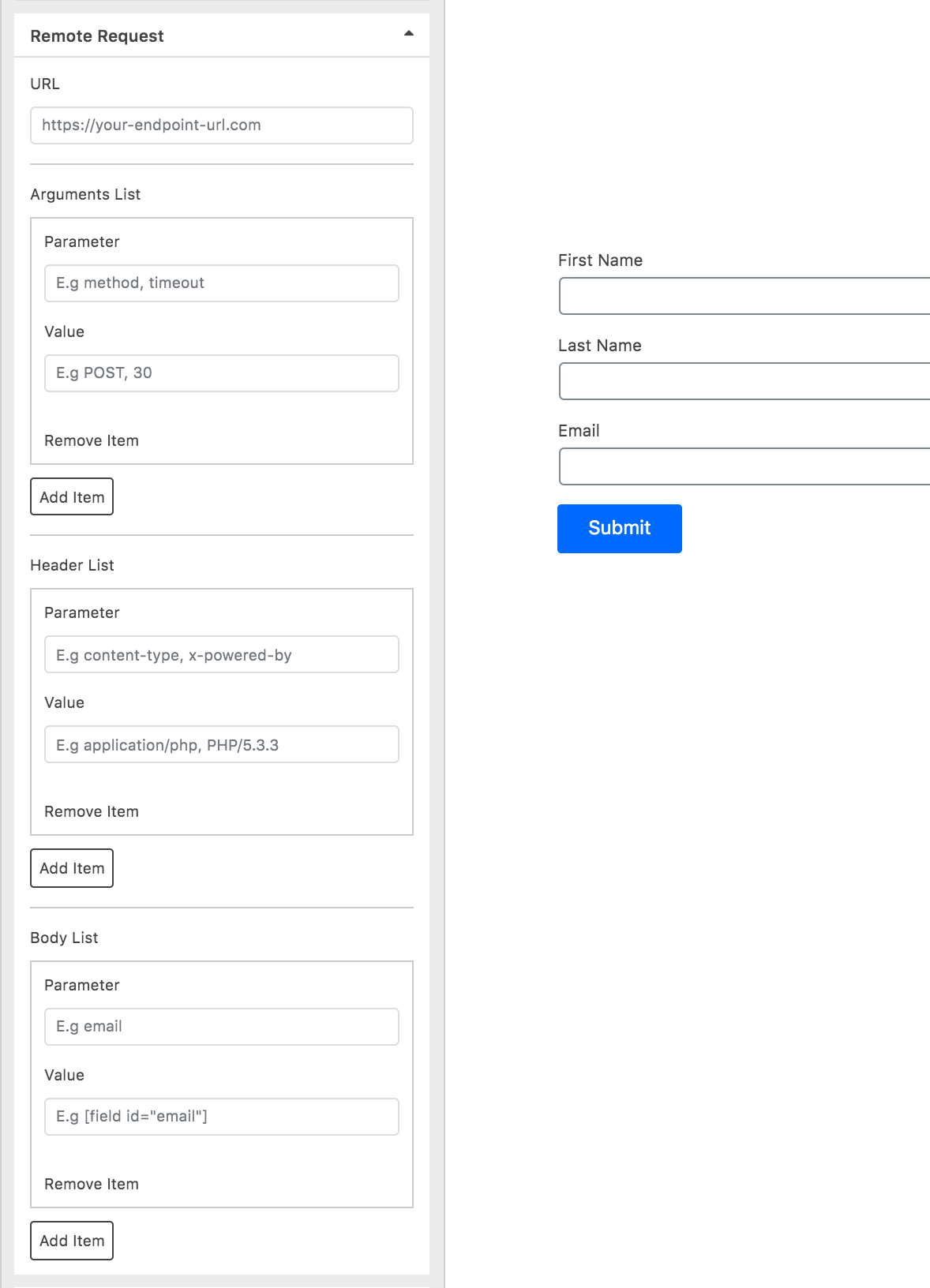Click the Remote Request panel title
The width and height of the screenshot is (930, 1288).
[97, 36]
